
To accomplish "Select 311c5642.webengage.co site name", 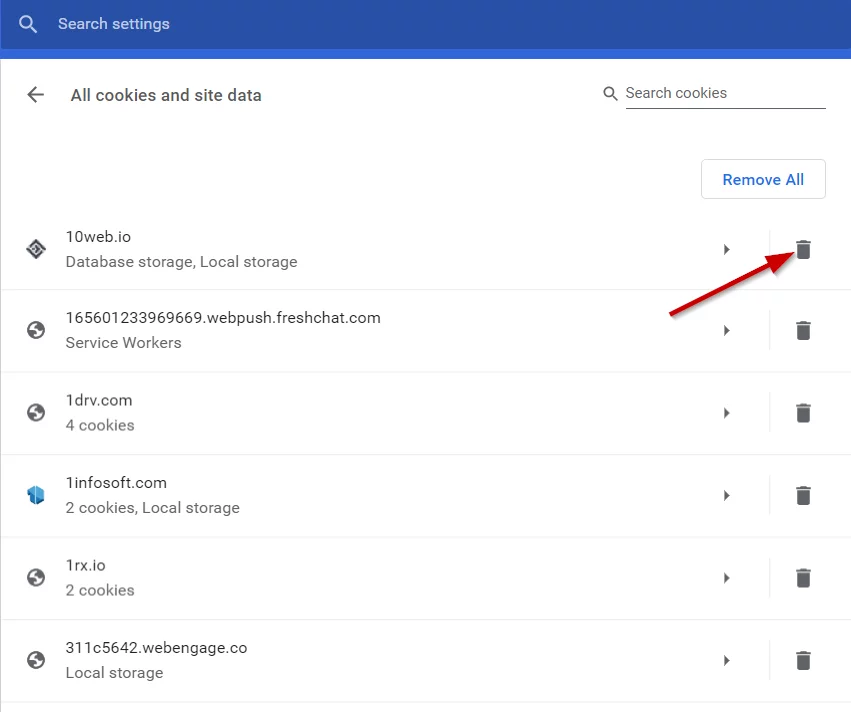I will 156,647.
